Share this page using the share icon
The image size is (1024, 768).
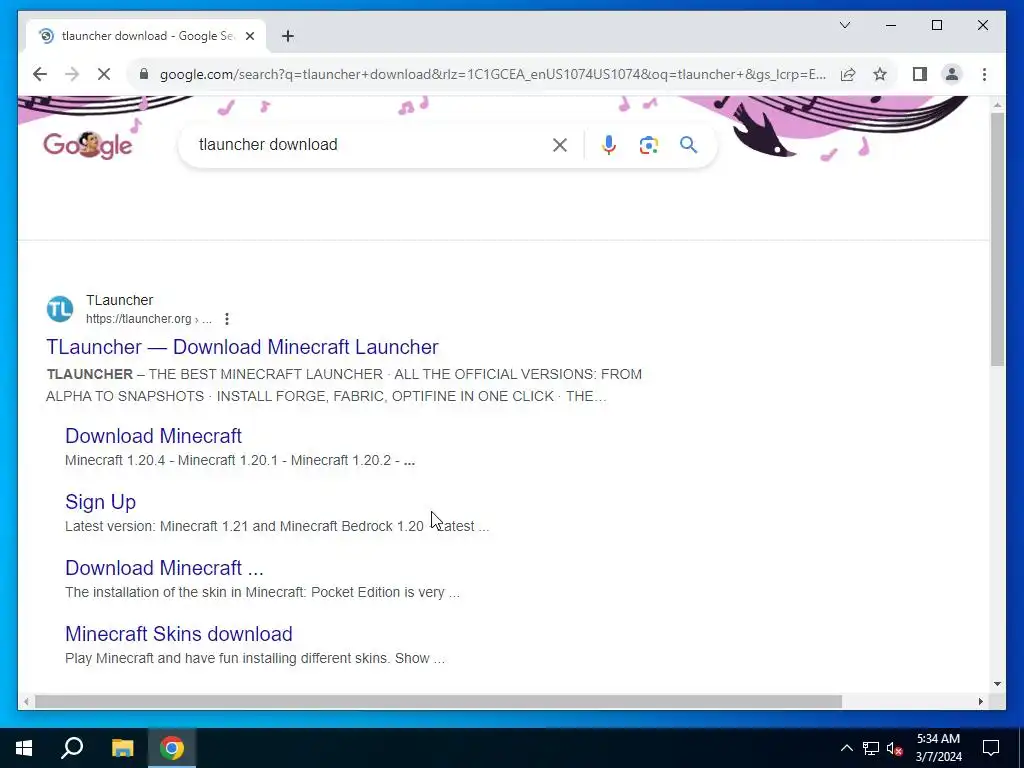[848, 74]
